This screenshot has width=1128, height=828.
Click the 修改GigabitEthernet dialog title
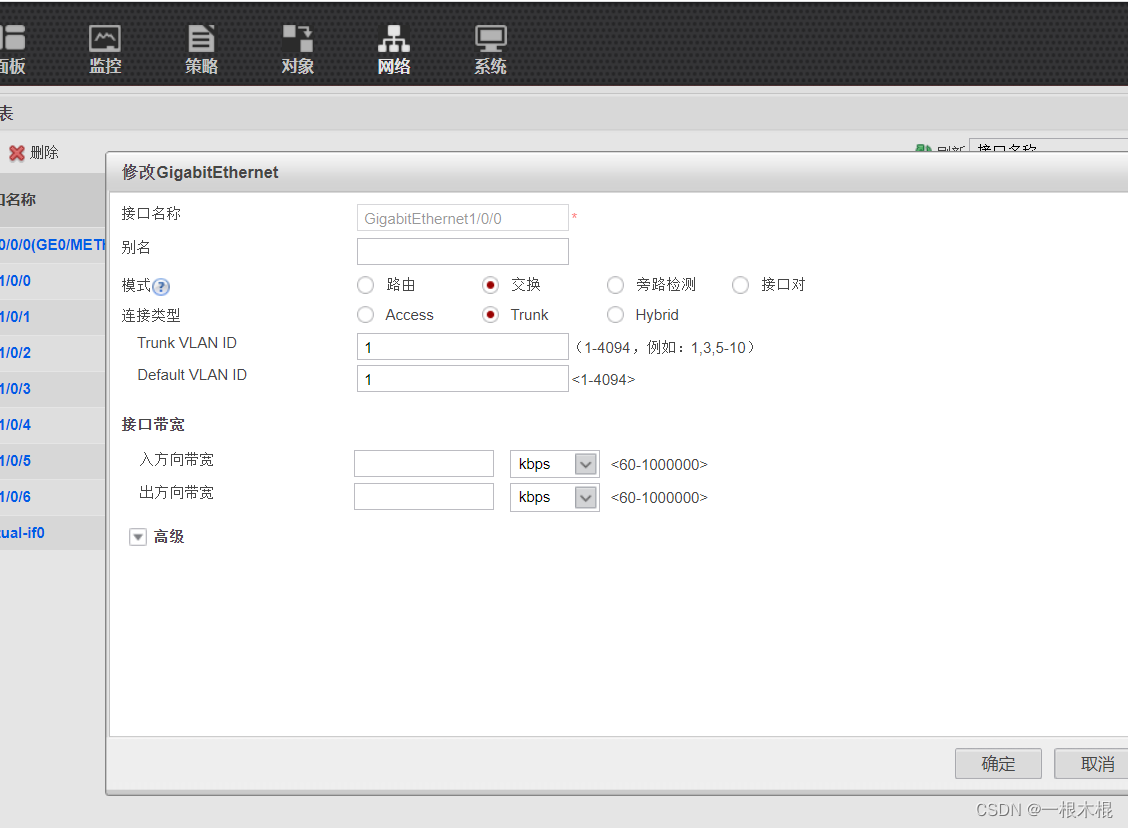(200, 172)
